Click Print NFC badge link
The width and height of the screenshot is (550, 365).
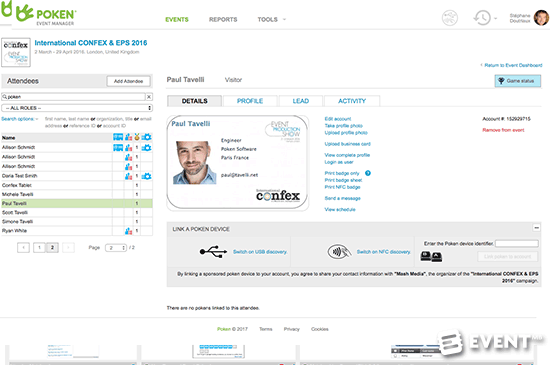point(342,187)
